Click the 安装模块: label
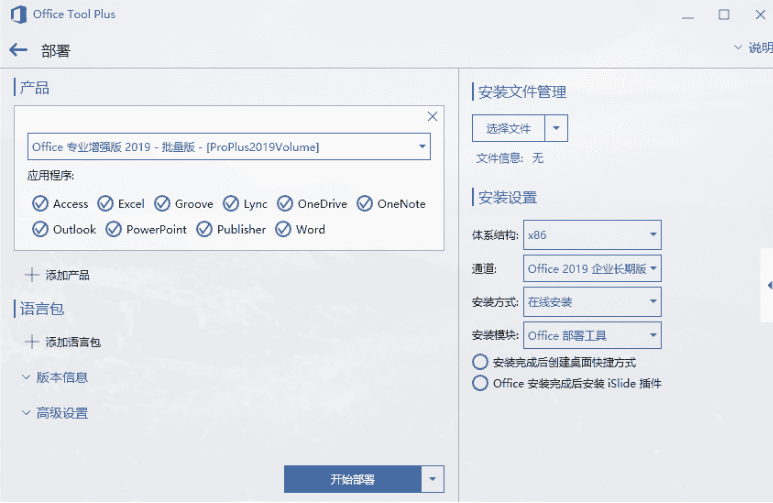This screenshot has width=773, height=503. (495, 335)
